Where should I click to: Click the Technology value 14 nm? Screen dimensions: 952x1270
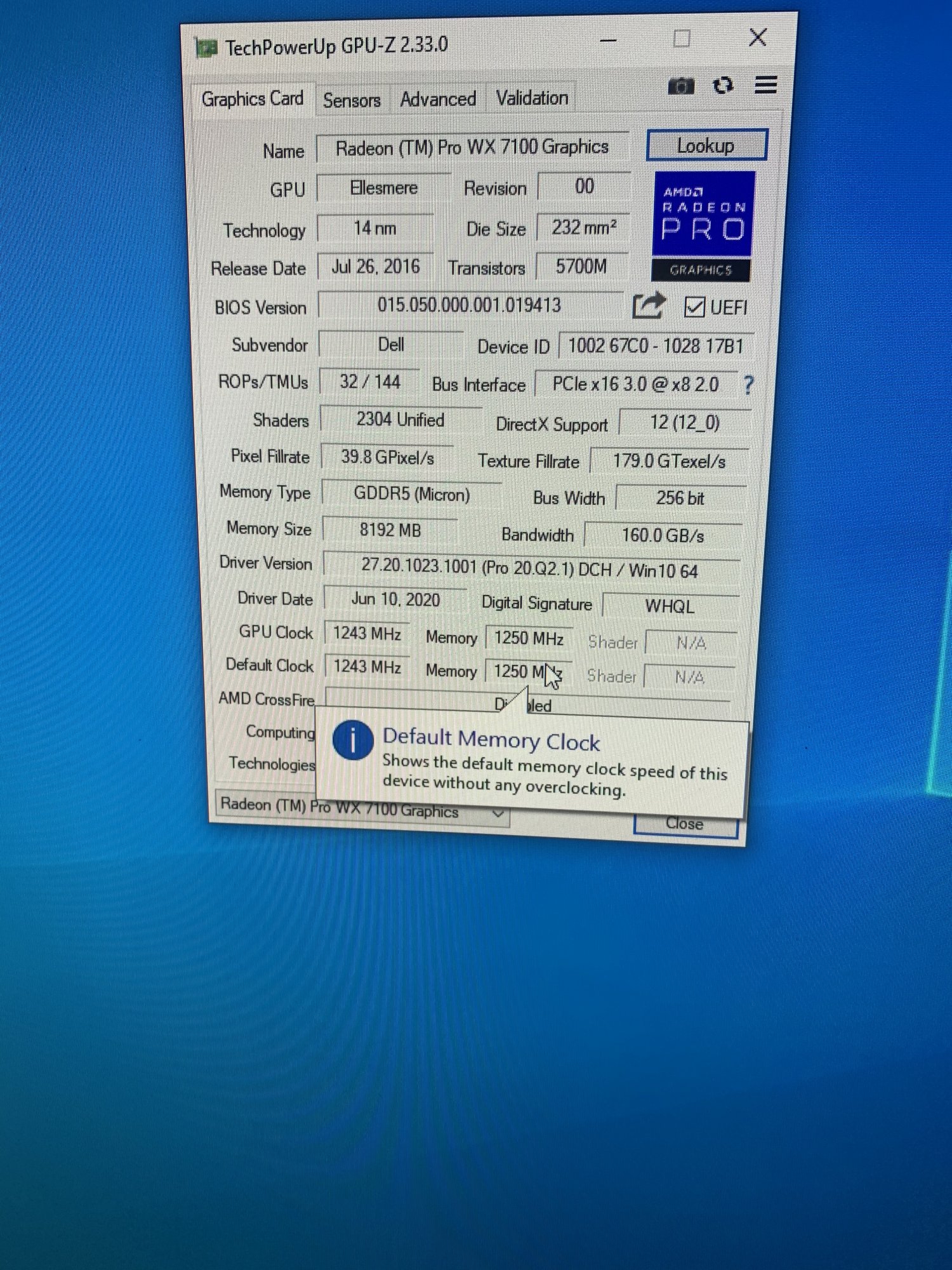(375, 228)
